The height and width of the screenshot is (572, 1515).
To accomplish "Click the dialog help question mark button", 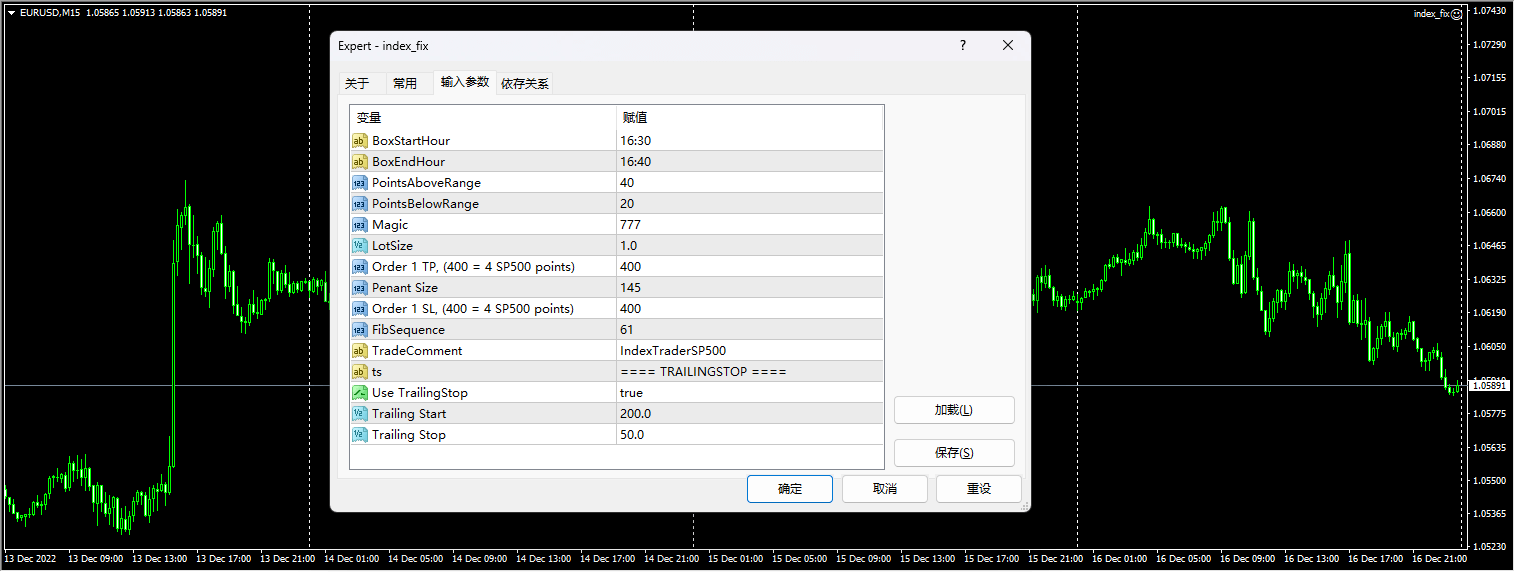I will (963, 46).
